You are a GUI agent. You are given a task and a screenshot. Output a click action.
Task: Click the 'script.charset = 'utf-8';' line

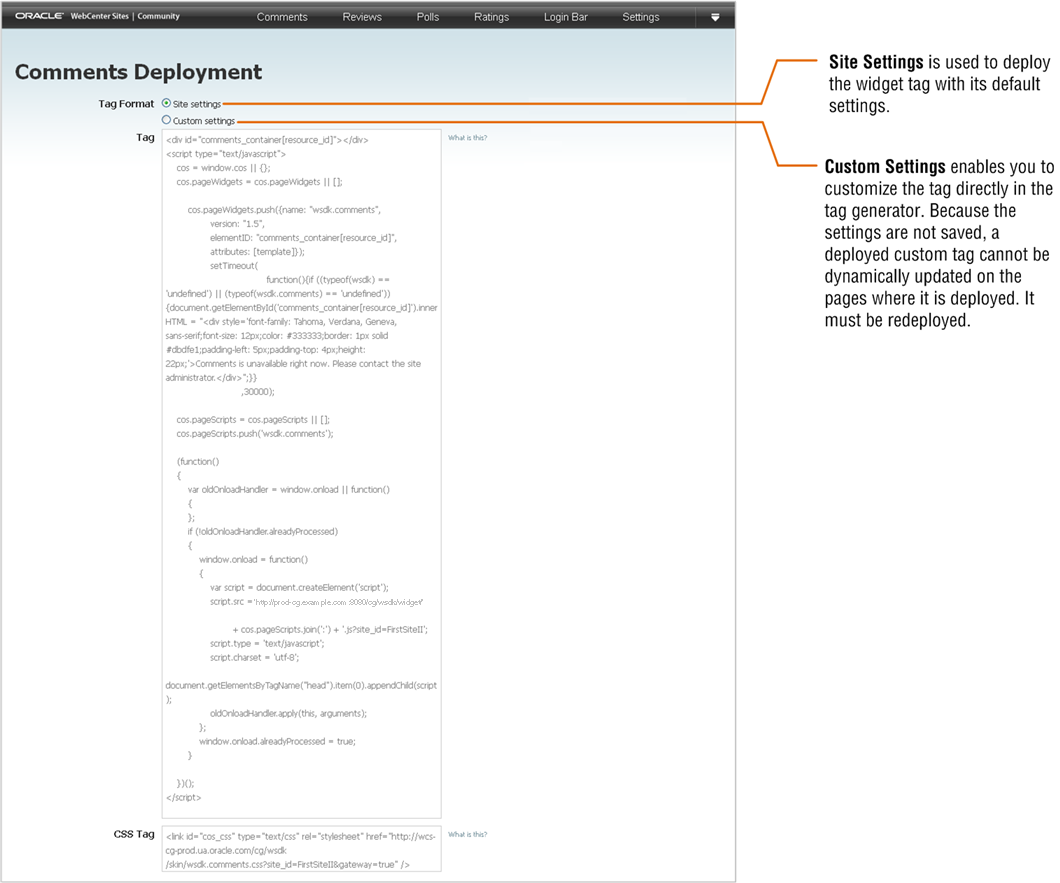click(x=254, y=657)
